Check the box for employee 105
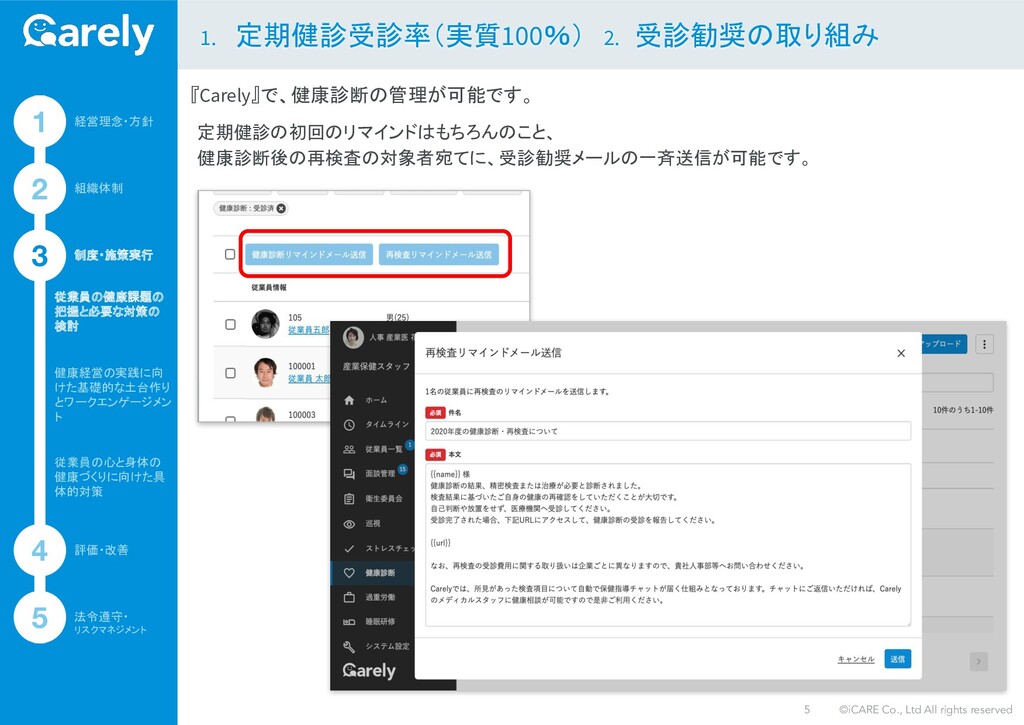The image size is (1024, 725). (230, 324)
